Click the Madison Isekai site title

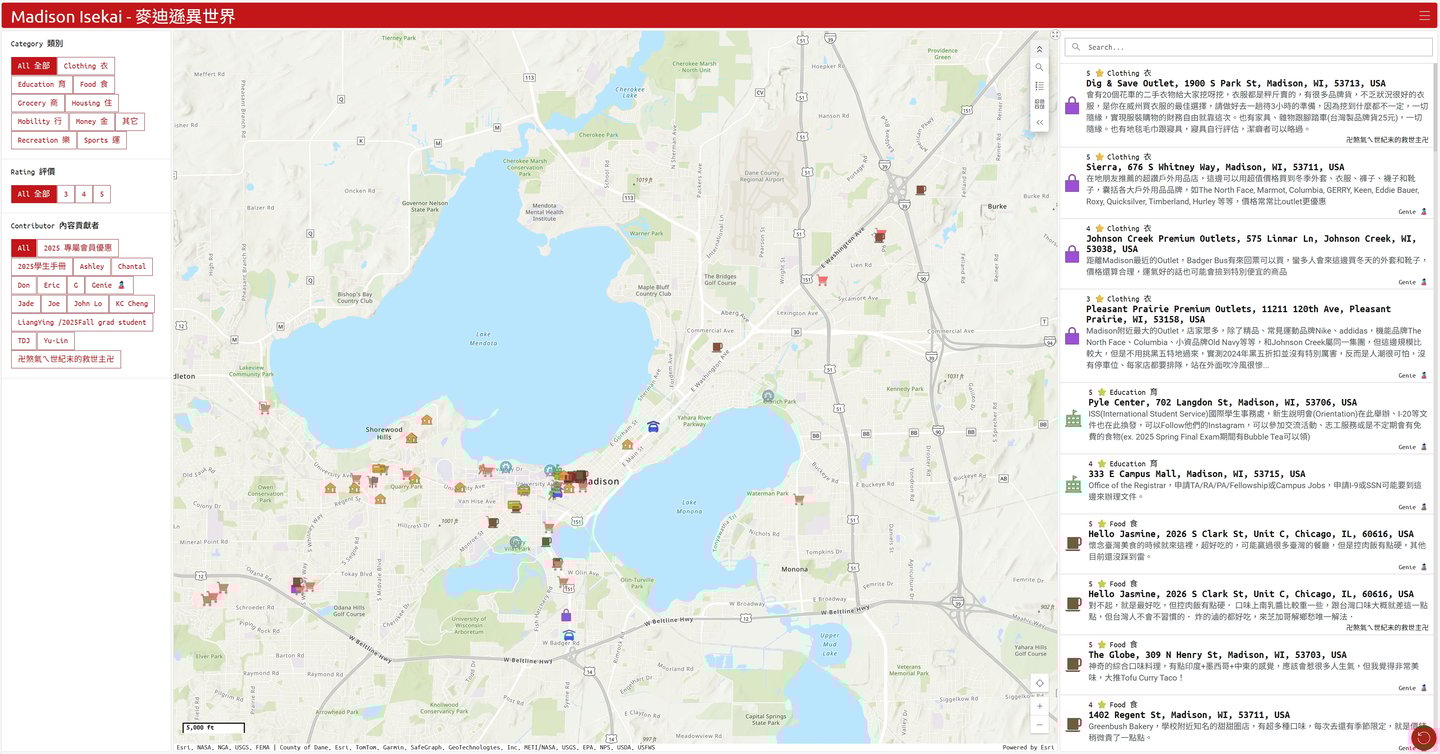pos(123,16)
